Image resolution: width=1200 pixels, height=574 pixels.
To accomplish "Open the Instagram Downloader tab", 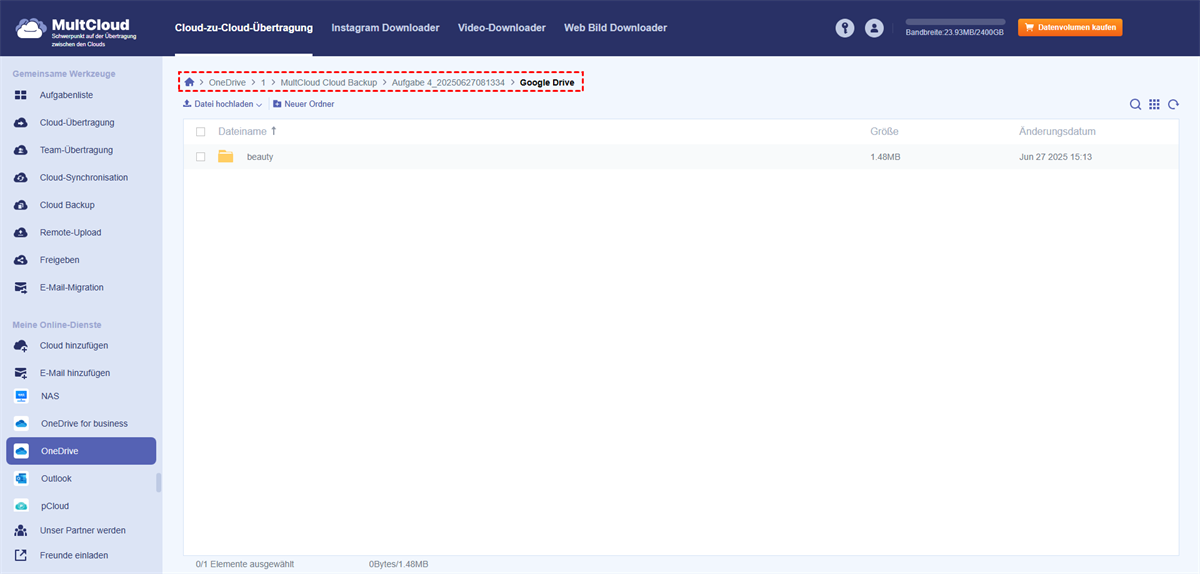I will pos(385,28).
